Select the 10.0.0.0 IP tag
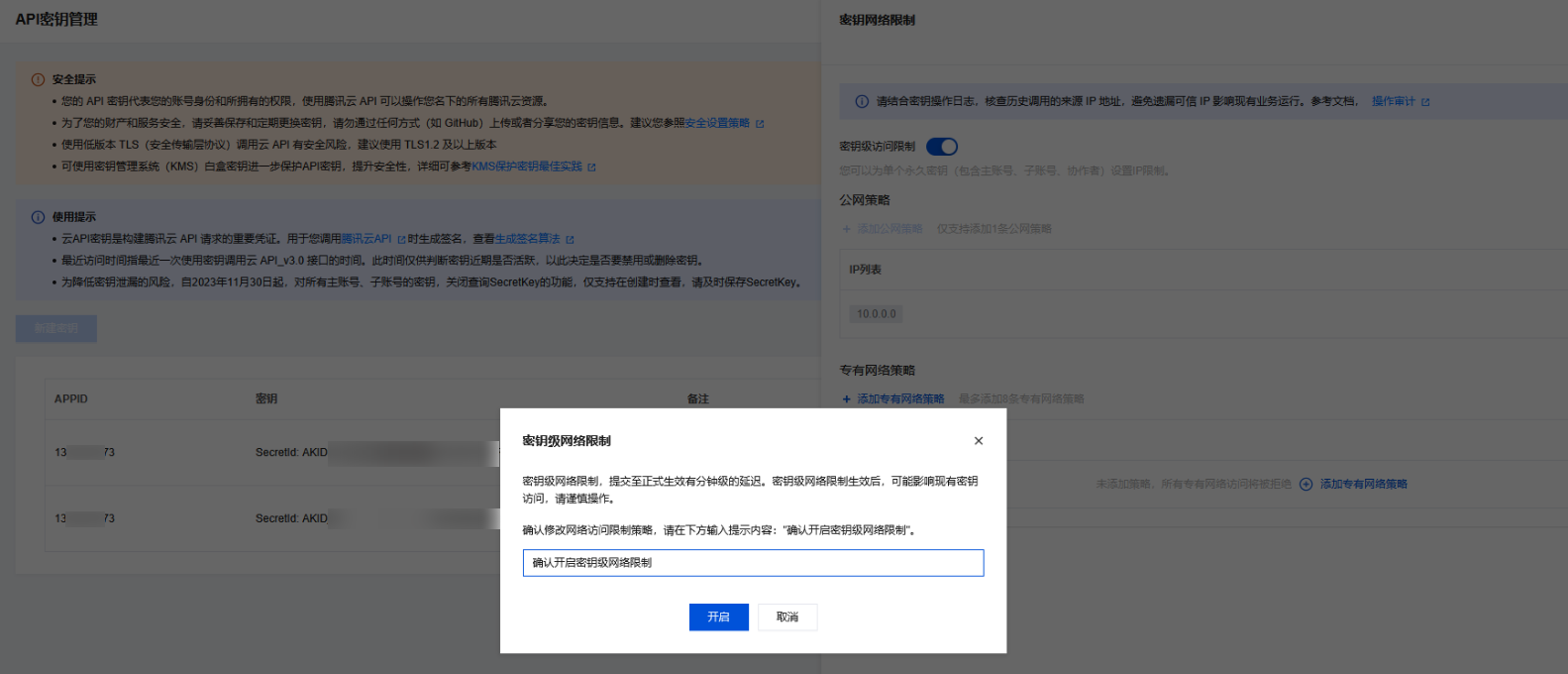This screenshot has height=674, width=1568. pos(876,314)
